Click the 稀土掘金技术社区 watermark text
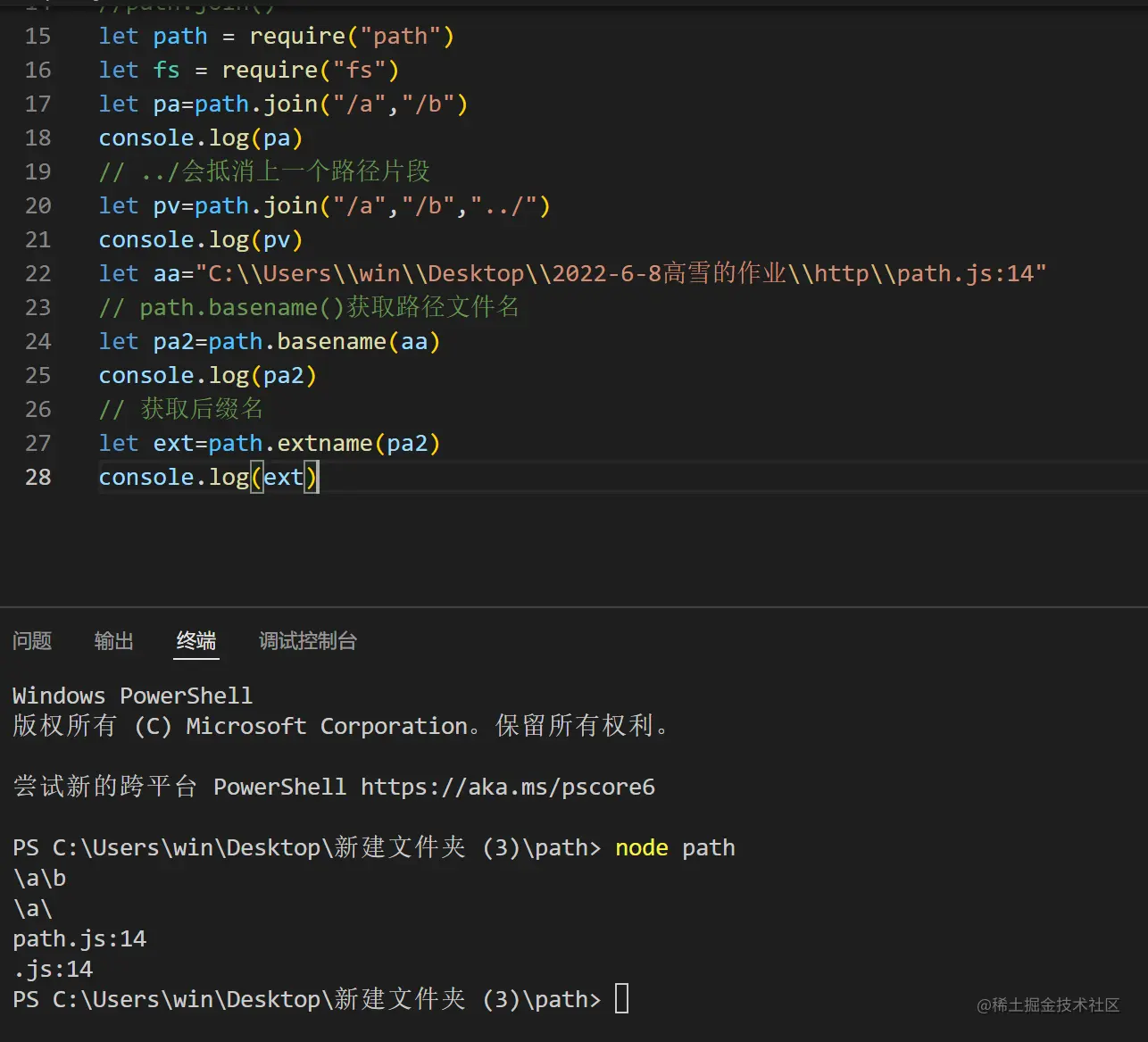Screen dimensions: 1148x1042 1049,1004
